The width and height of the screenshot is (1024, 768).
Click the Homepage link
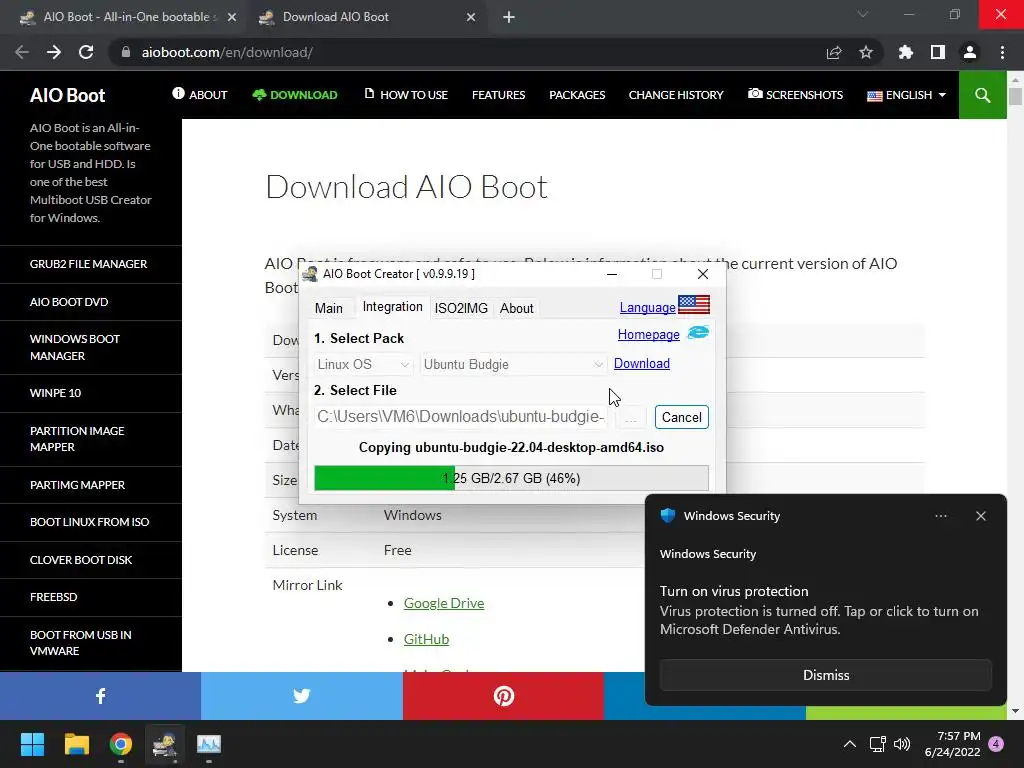[648, 334]
